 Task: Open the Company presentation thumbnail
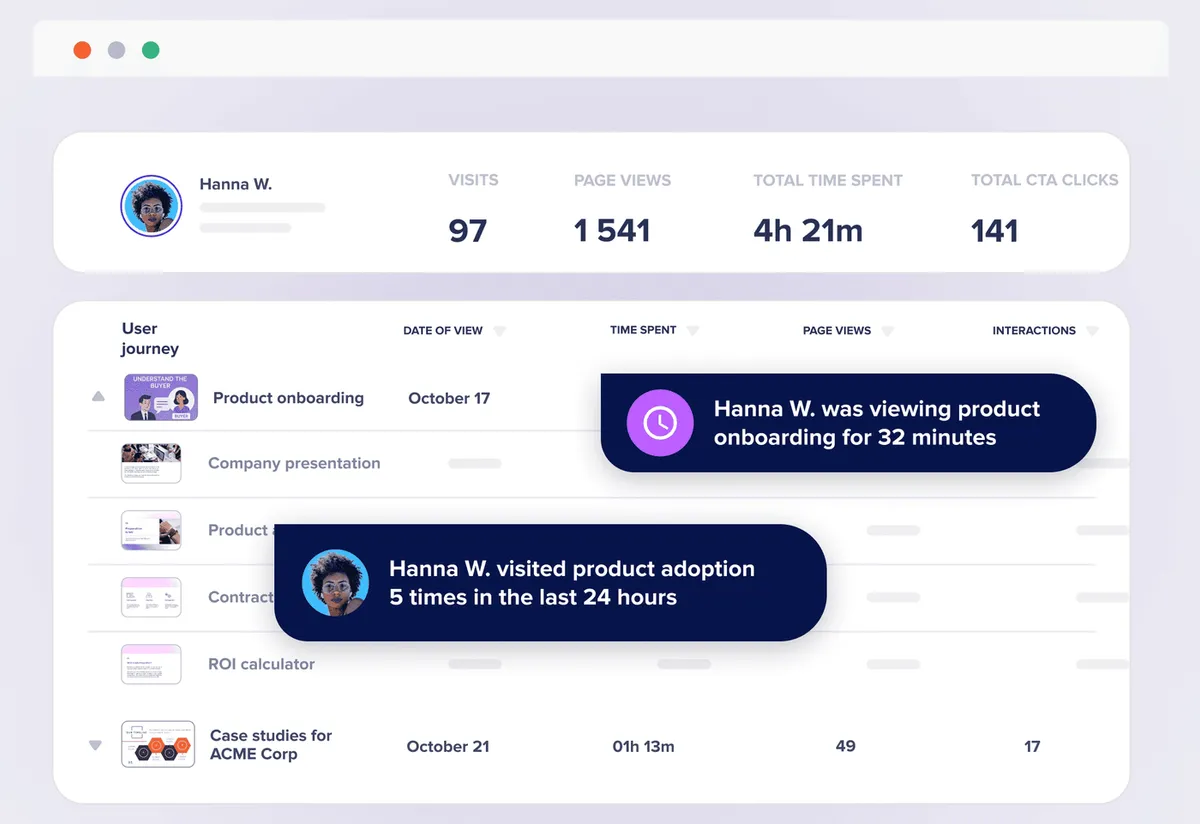151,464
